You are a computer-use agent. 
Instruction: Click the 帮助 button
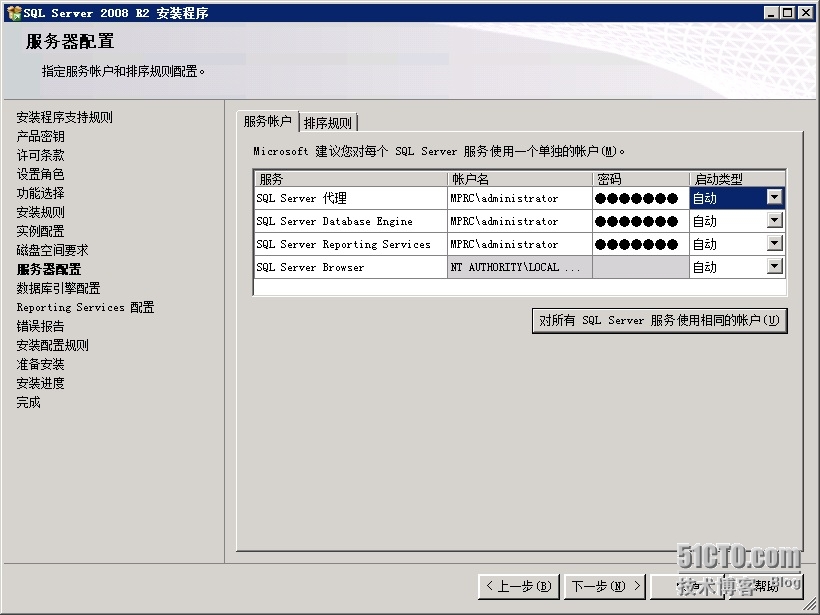[766, 586]
